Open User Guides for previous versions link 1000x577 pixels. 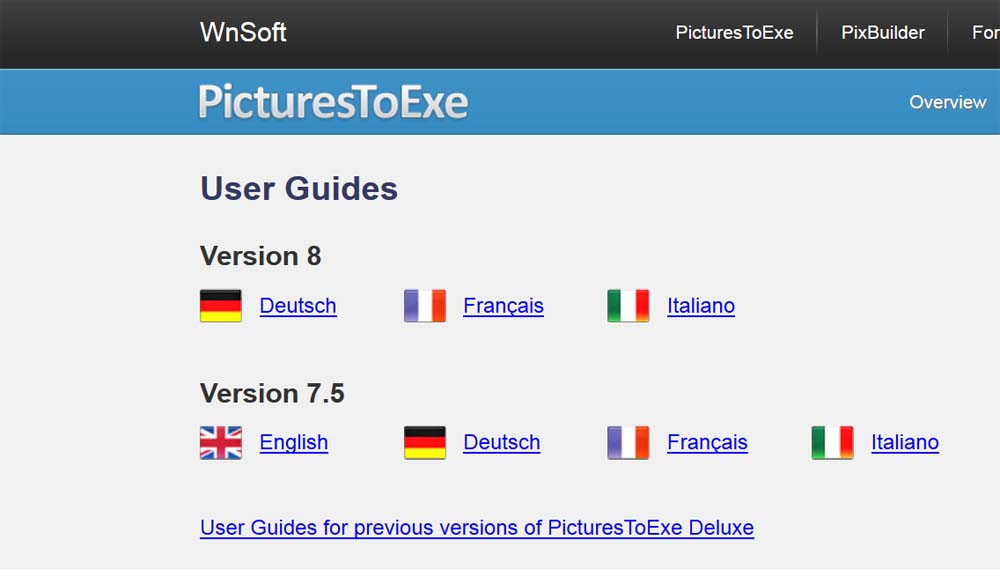(x=477, y=527)
